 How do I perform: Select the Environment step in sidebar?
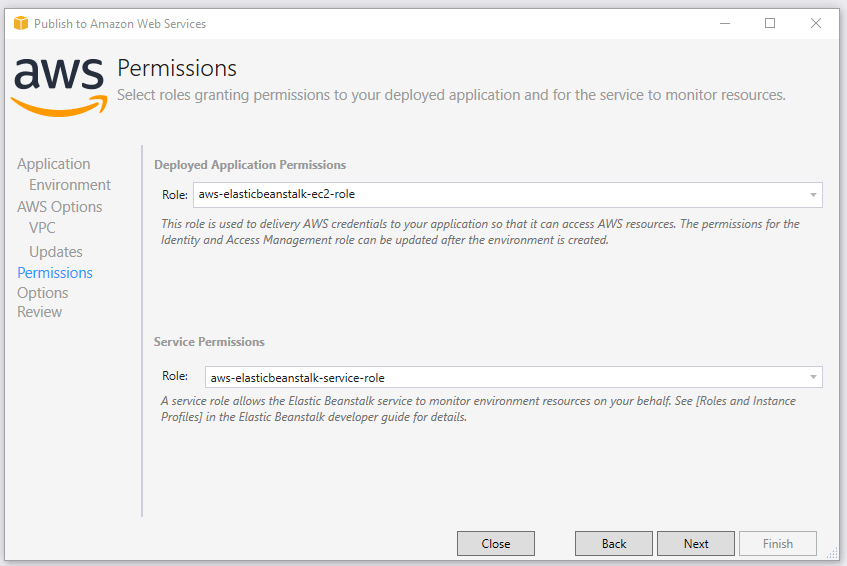point(70,185)
